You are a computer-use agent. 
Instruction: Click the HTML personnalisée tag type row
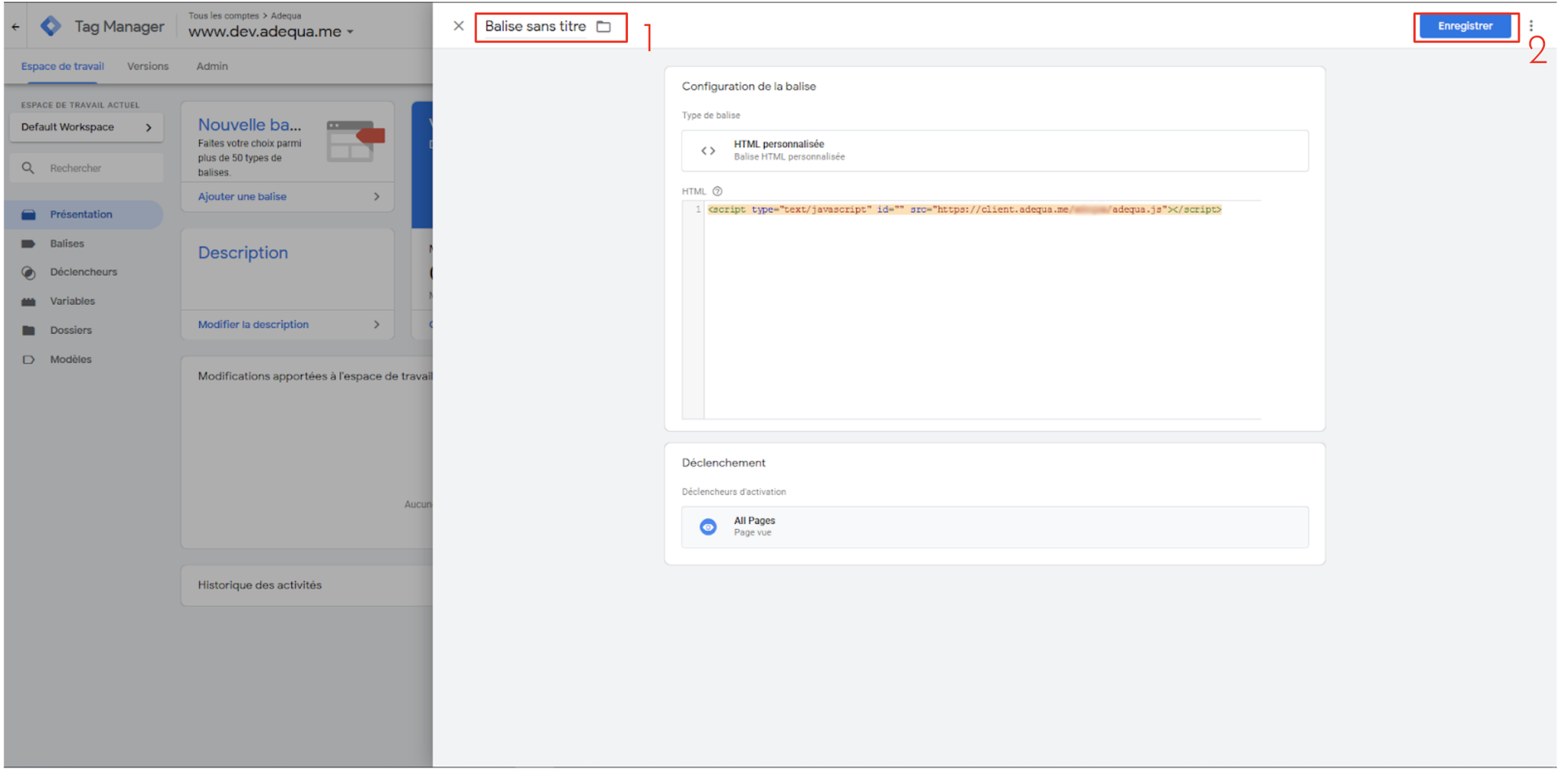[995, 150]
